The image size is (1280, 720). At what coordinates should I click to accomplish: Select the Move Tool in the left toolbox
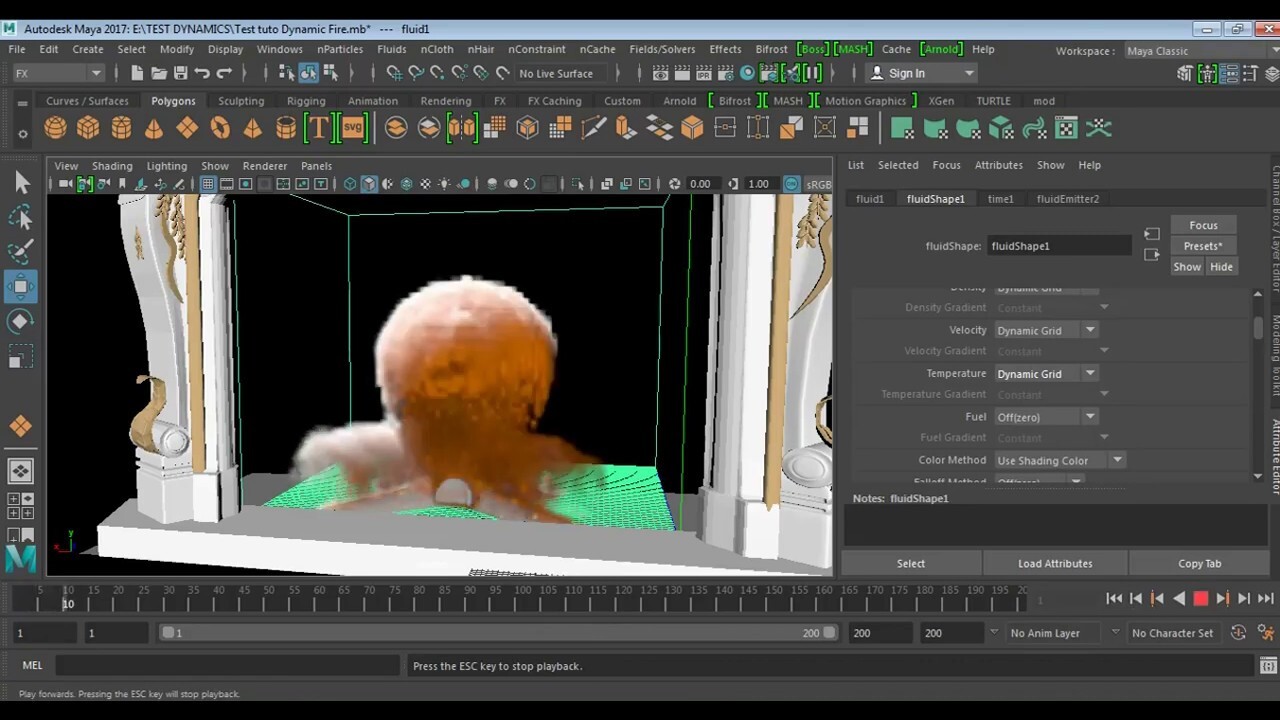[x=22, y=286]
